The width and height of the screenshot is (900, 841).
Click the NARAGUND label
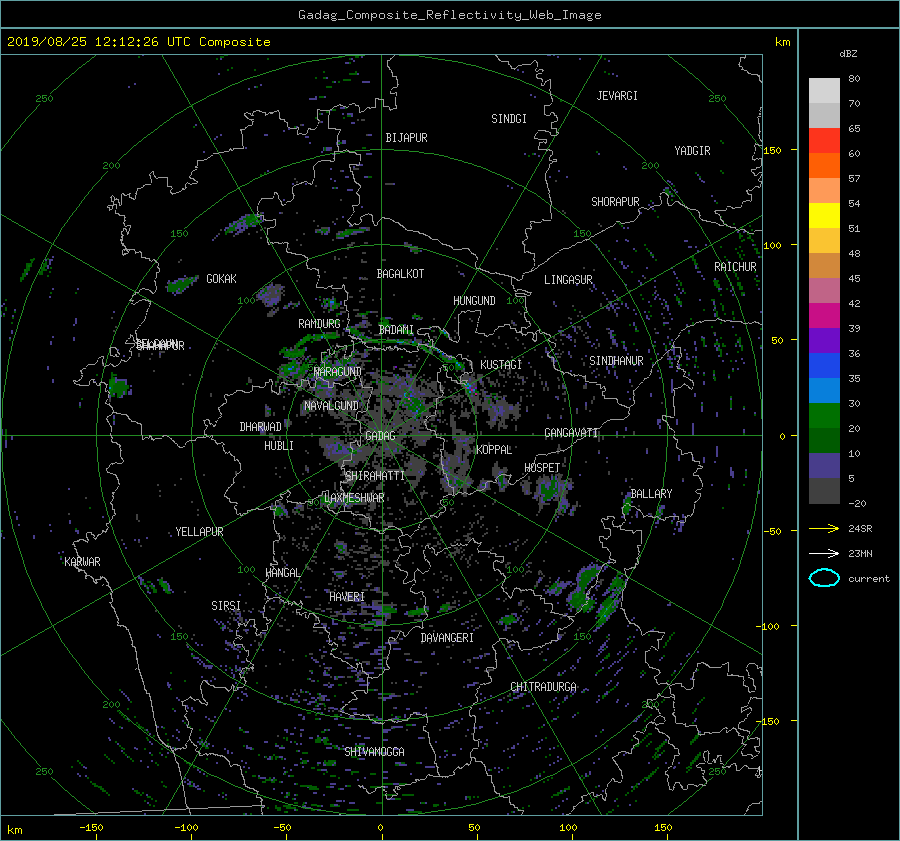pyautogui.click(x=338, y=372)
